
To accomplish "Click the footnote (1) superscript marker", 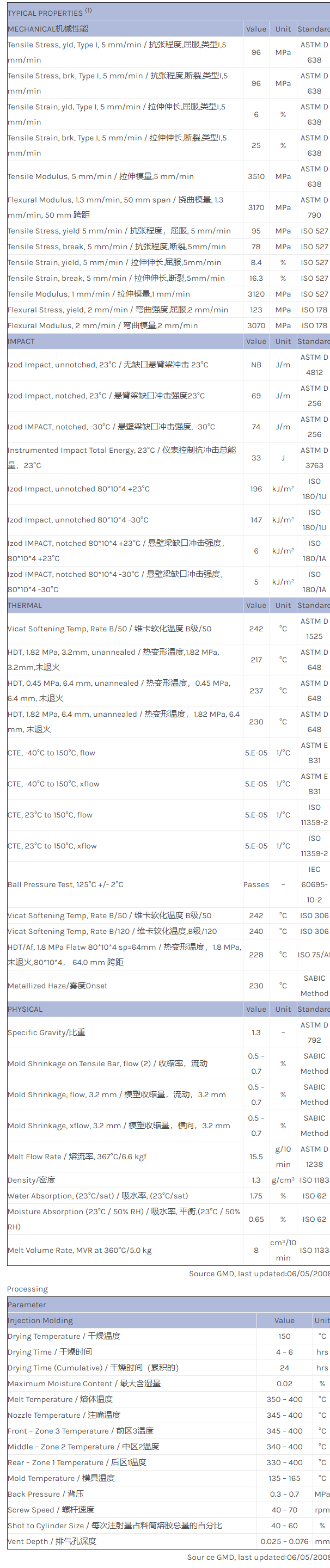I will (x=88, y=10).
